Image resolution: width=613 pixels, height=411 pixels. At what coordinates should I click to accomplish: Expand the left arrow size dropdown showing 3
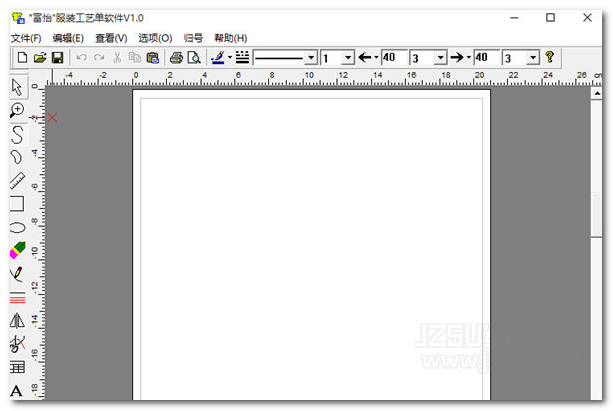[x=441, y=58]
